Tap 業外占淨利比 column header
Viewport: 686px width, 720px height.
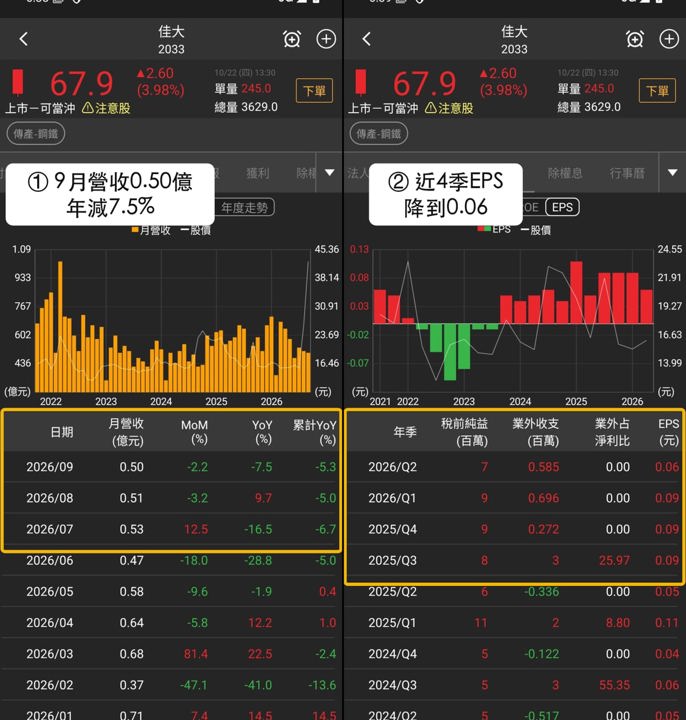click(x=612, y=432)
